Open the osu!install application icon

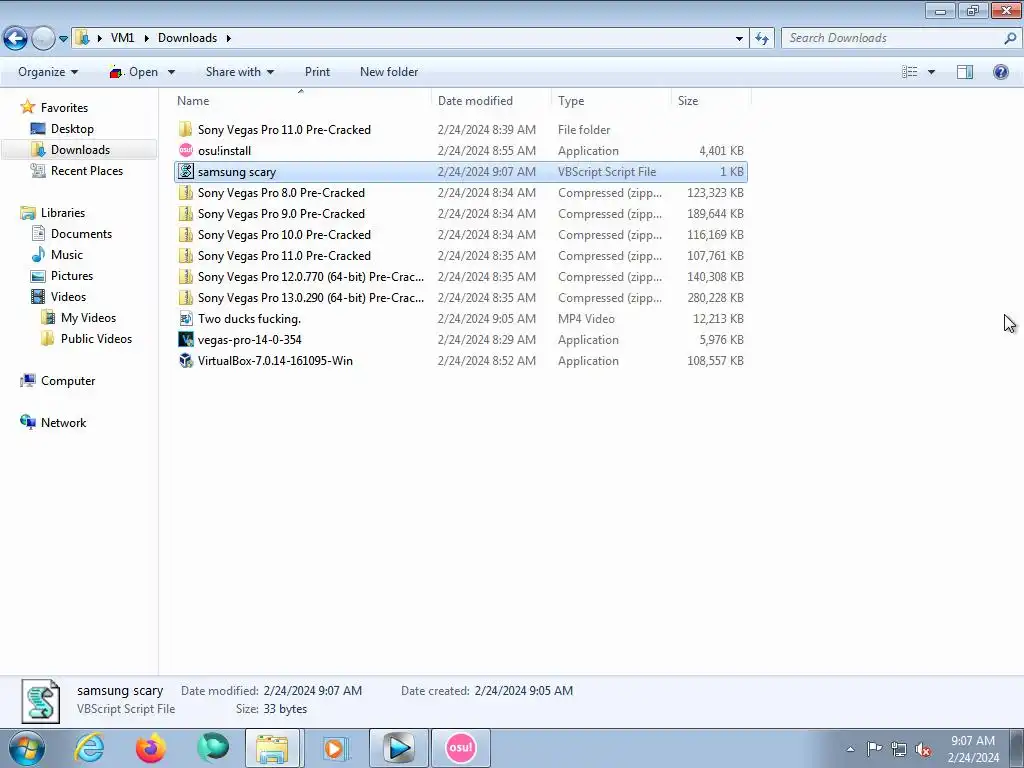(186, 151)
